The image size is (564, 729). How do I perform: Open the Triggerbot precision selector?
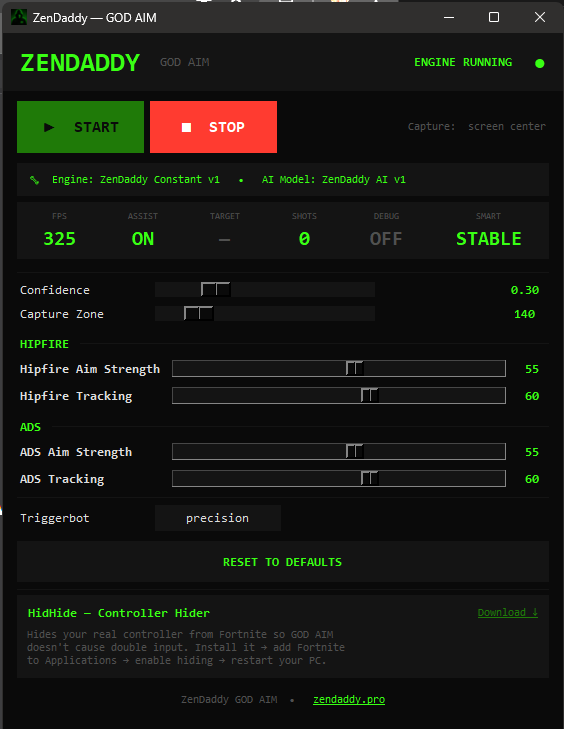tap(218, 518)
